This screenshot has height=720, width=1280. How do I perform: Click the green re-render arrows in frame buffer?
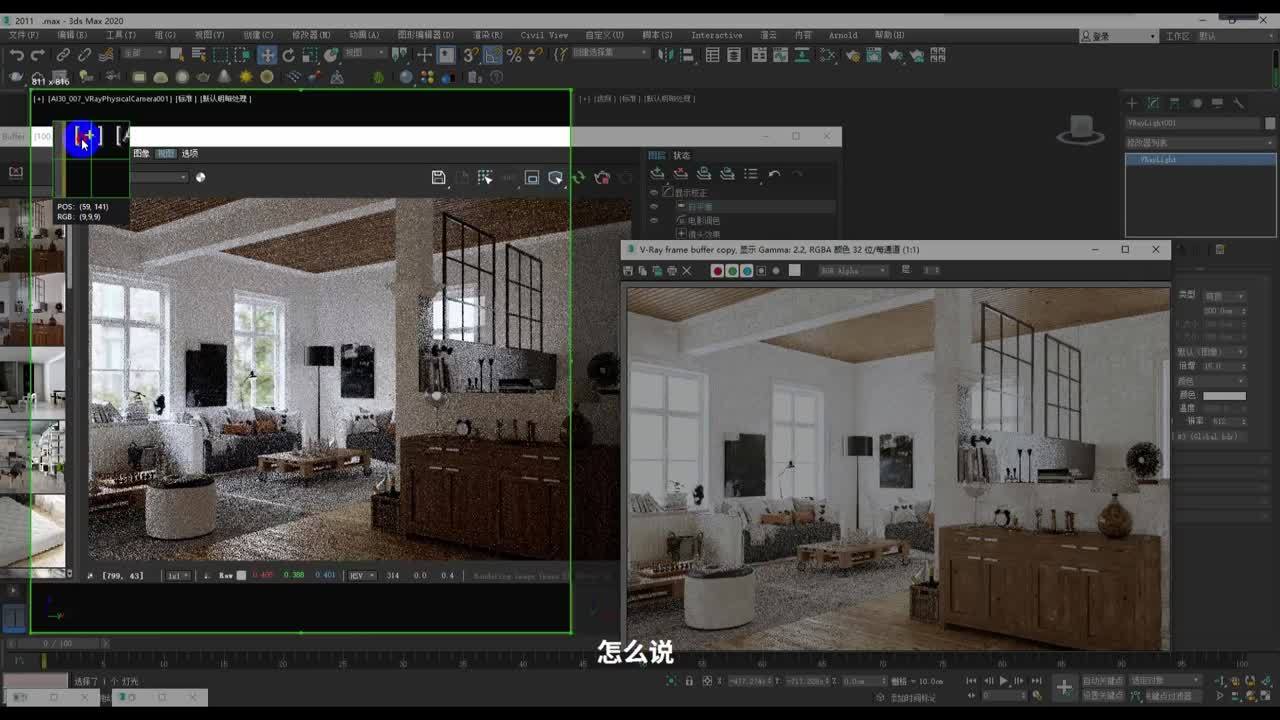pyautogui.click(x=578, y=177)
